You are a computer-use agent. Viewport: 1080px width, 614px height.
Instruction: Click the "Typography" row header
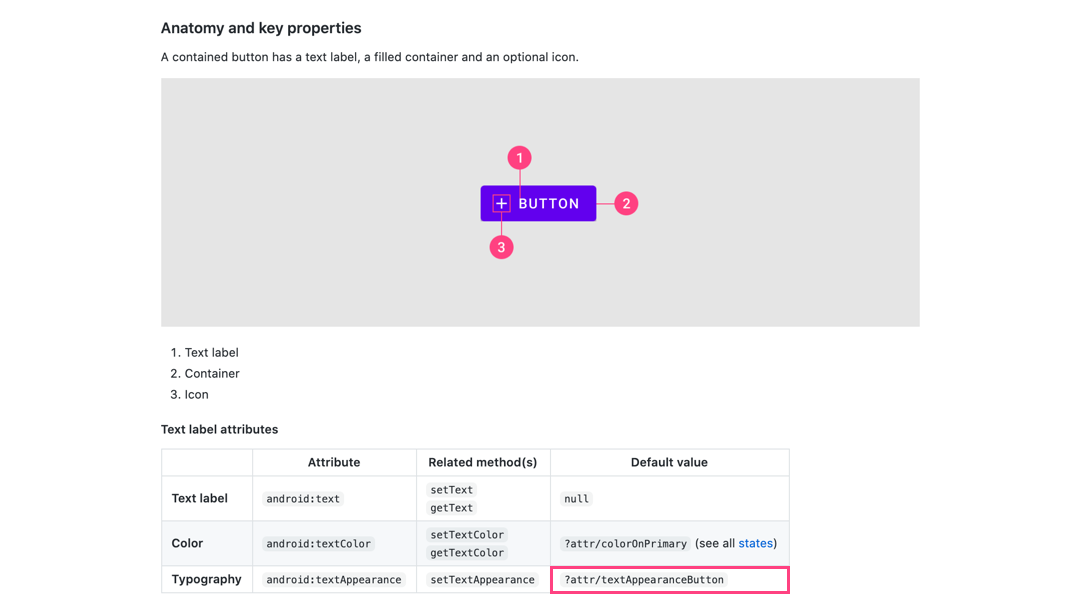(207, 580)
